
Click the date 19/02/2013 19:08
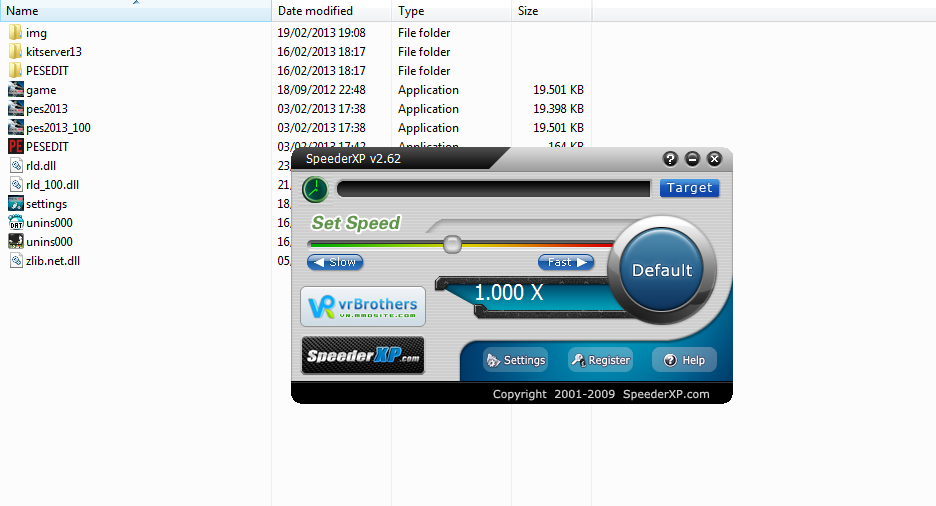coord(321,32)
